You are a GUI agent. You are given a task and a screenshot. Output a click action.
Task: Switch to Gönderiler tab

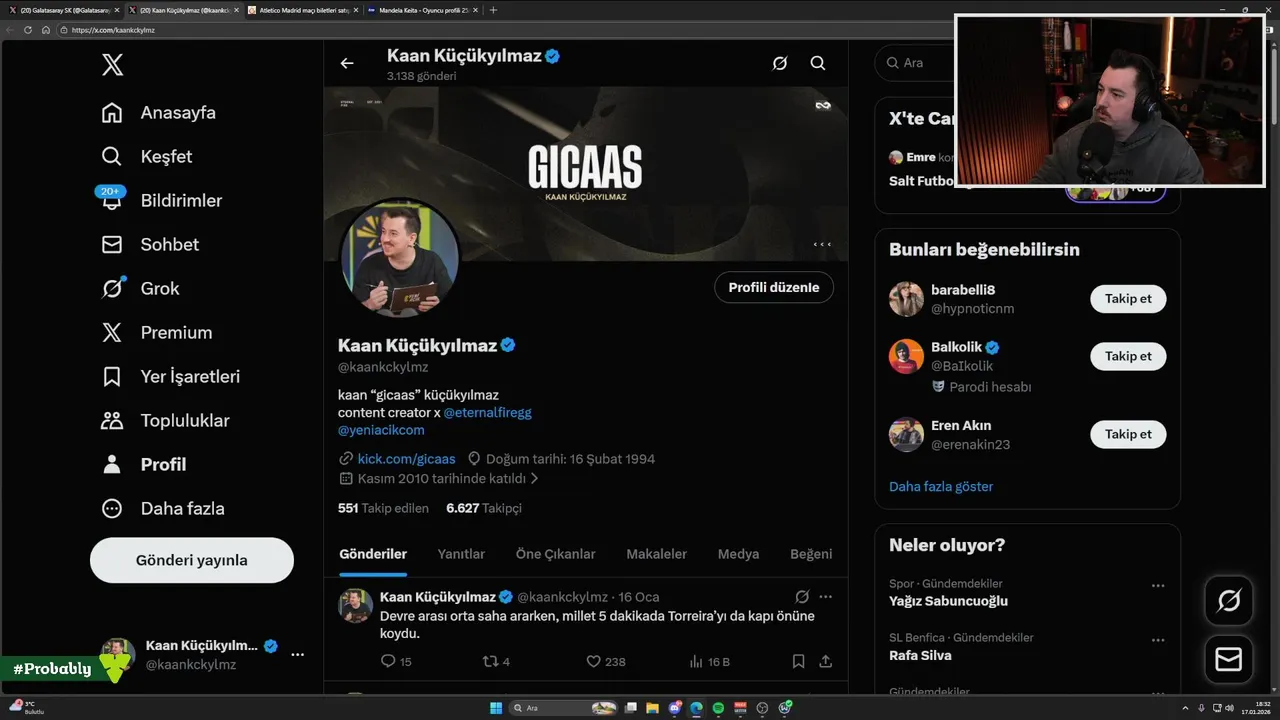pos(373,554)
